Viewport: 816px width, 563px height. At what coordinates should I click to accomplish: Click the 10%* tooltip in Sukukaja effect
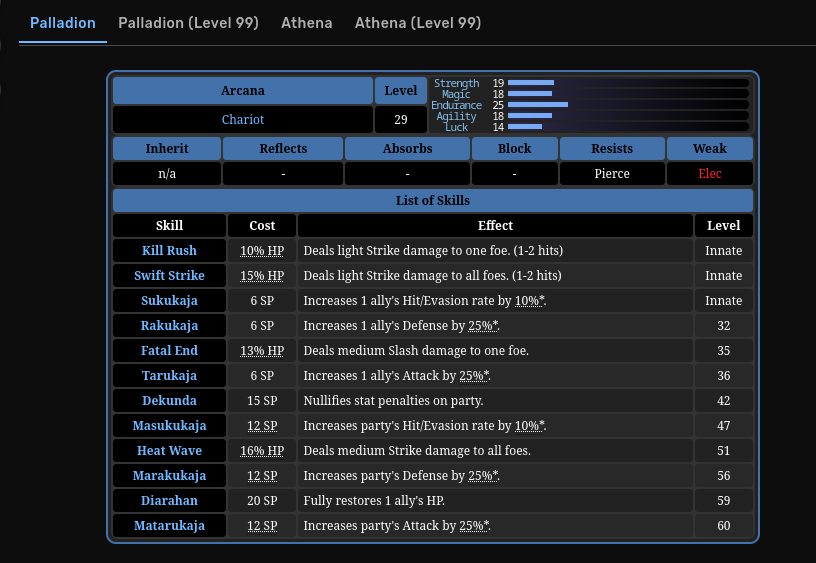pyautogui.click(x=529, y=301)
